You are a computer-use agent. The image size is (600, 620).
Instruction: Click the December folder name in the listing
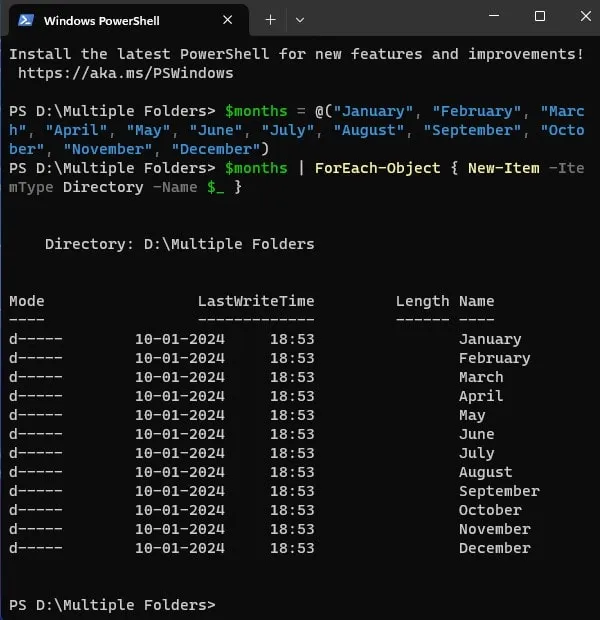[x=494, y=548]
